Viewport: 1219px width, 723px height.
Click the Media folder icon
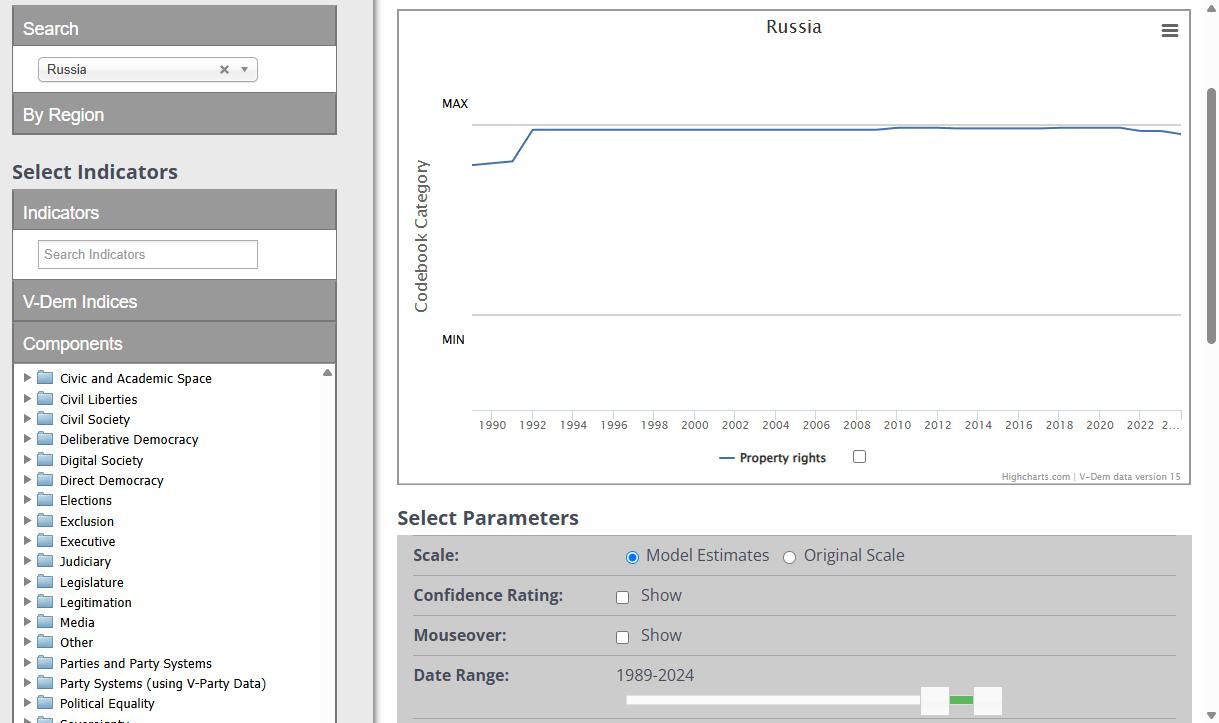point(45,622)
